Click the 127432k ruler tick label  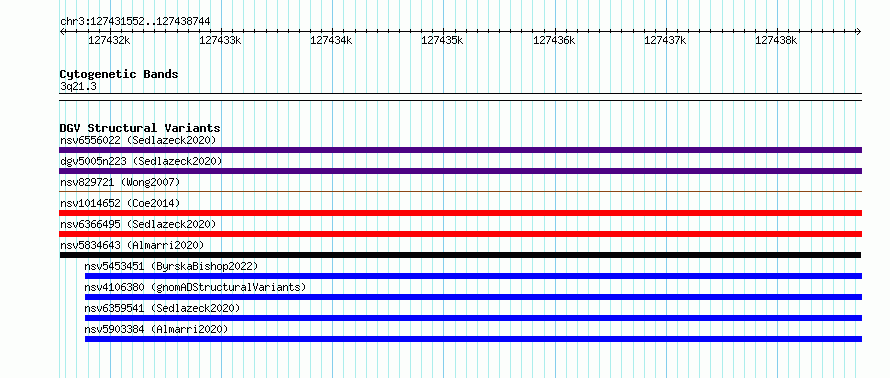(x=109, y=41)
